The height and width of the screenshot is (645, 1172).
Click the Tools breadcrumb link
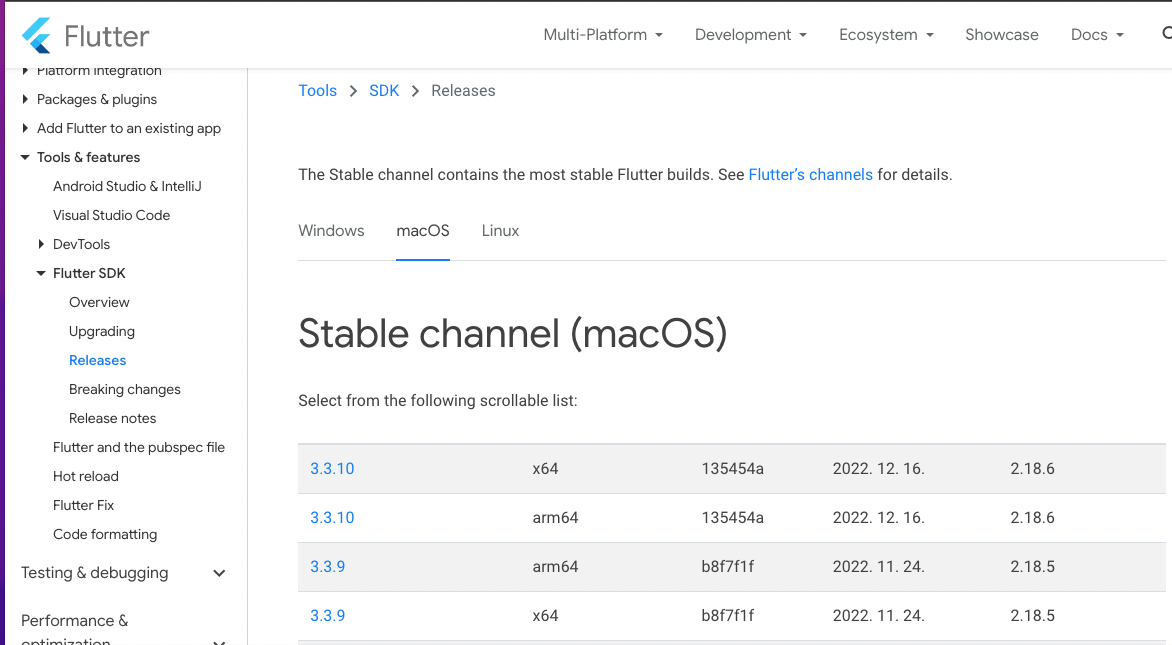pyautogui.click(x=318, y=90)
